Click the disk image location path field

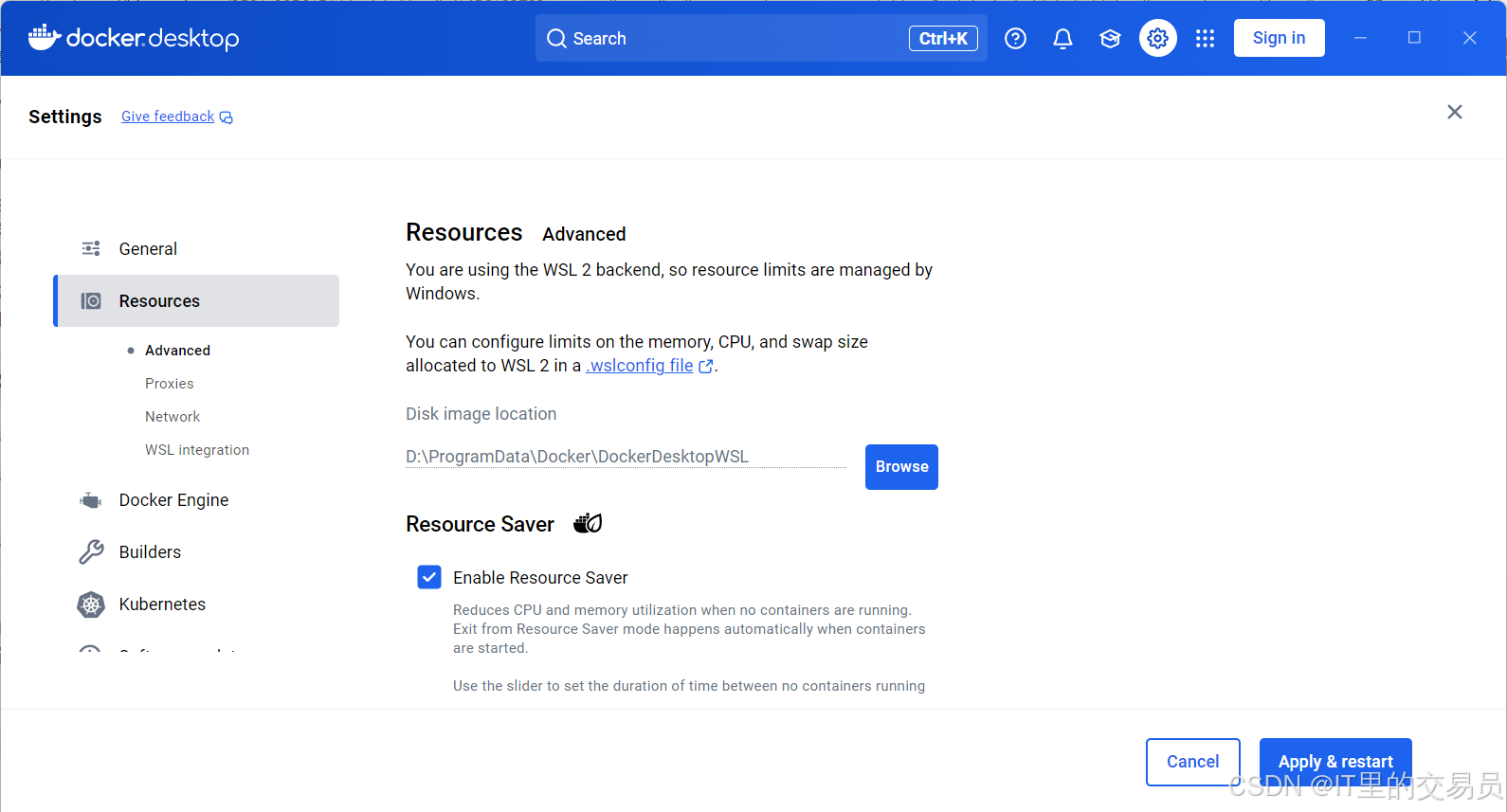tap(626, 457)
